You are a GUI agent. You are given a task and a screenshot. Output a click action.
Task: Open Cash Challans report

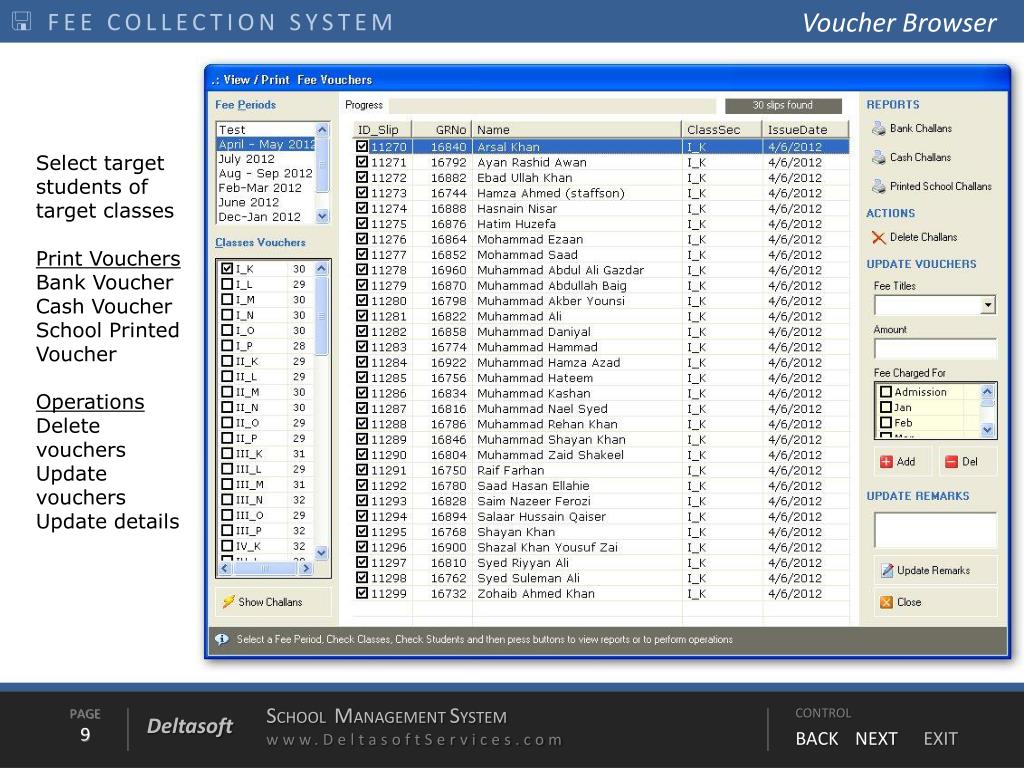click(x=911, y=157)
